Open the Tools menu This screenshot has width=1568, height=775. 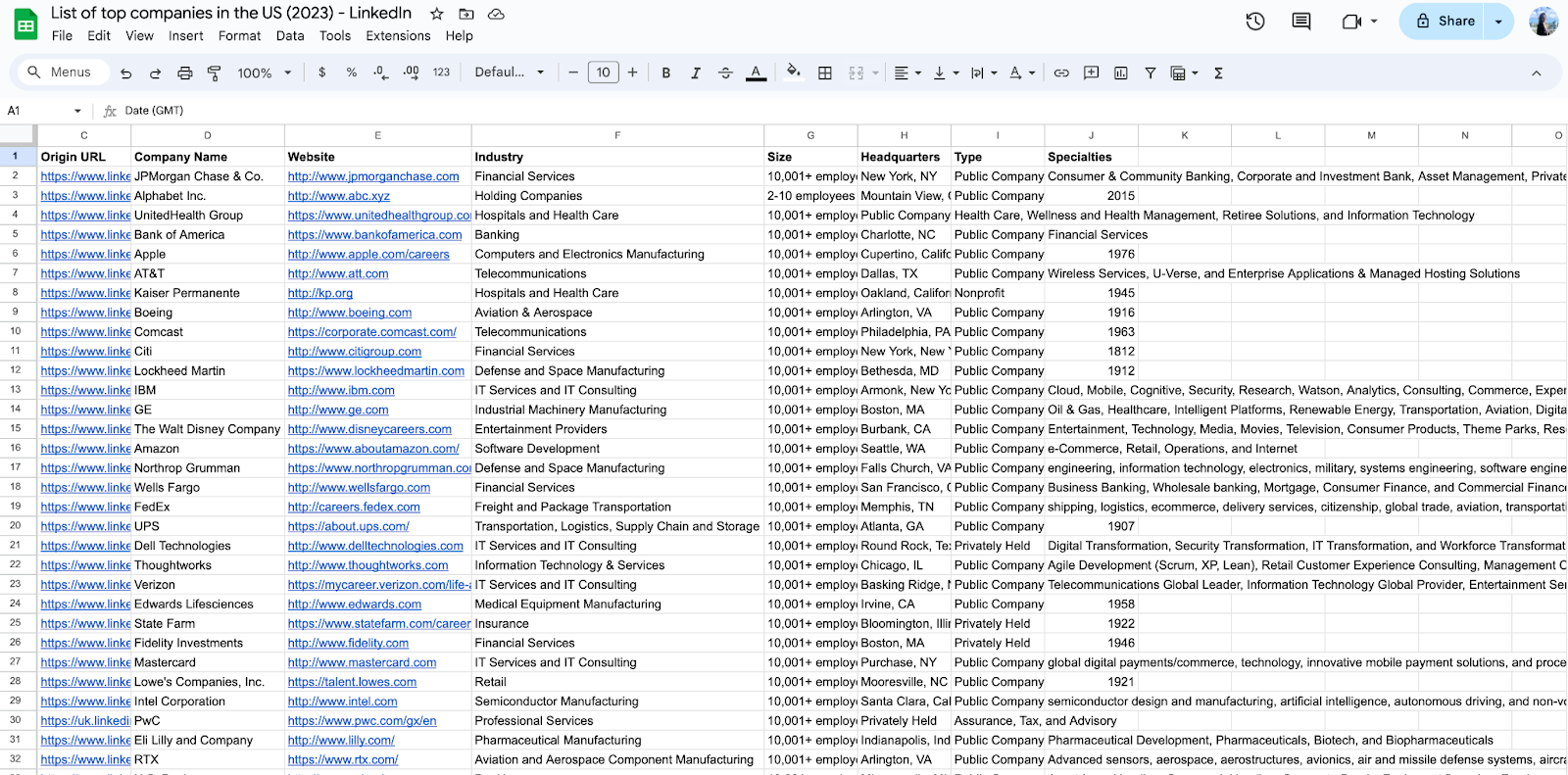[335, 35]
